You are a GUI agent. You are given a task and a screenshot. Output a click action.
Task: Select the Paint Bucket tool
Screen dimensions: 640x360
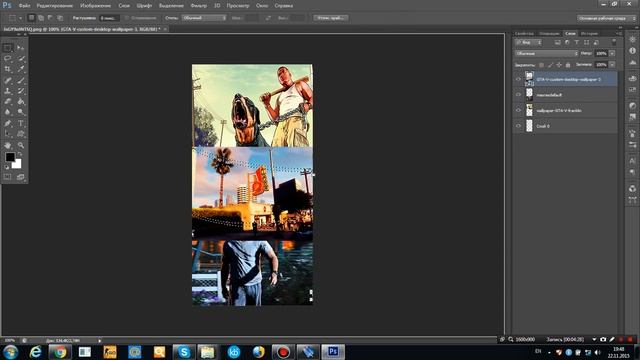click(x=21, y=101)
